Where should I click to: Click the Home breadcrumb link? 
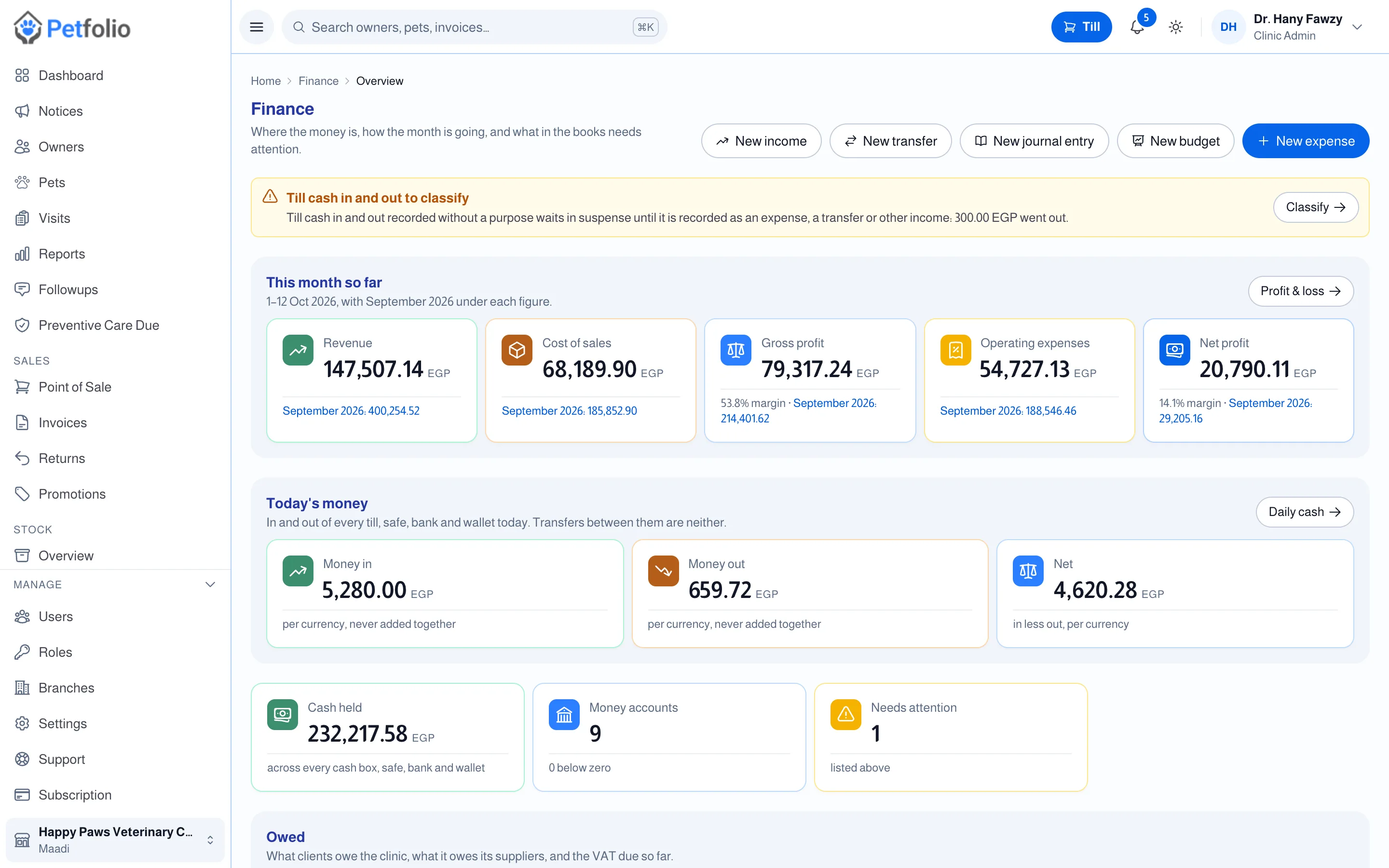pyautogui.click(x=265, y=81)
